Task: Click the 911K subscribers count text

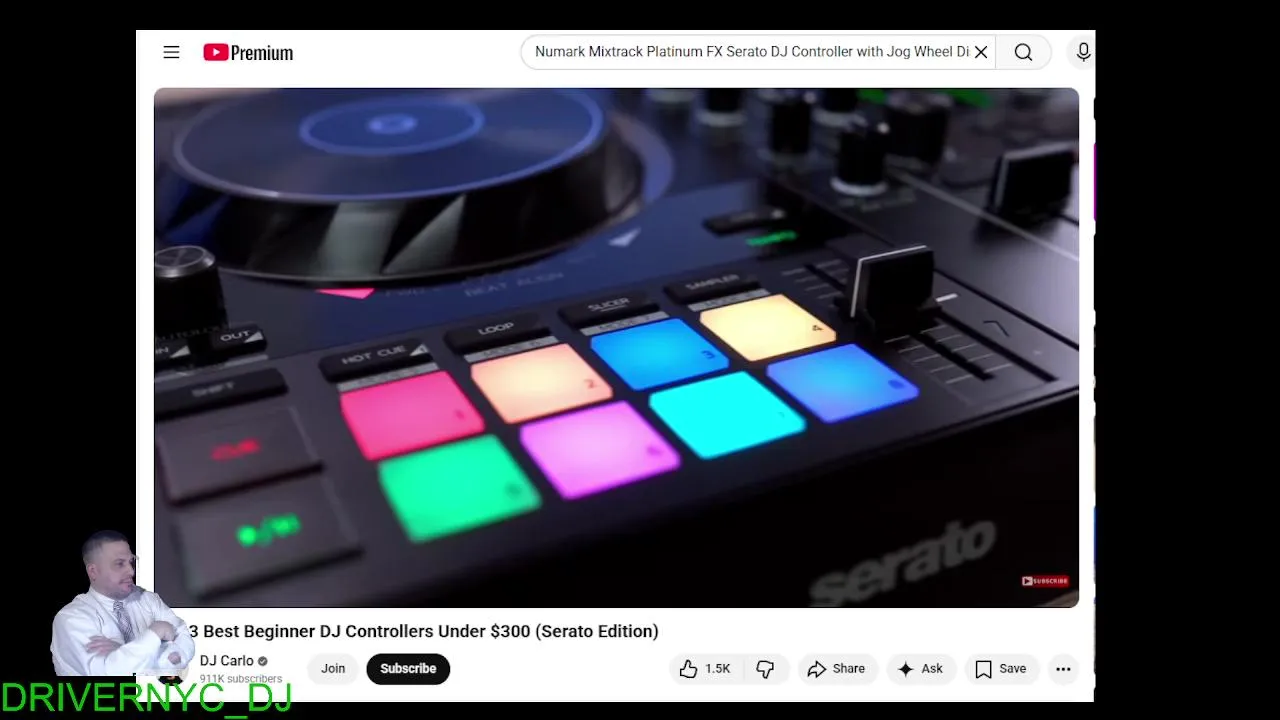Action: click(x=241, y=679)
